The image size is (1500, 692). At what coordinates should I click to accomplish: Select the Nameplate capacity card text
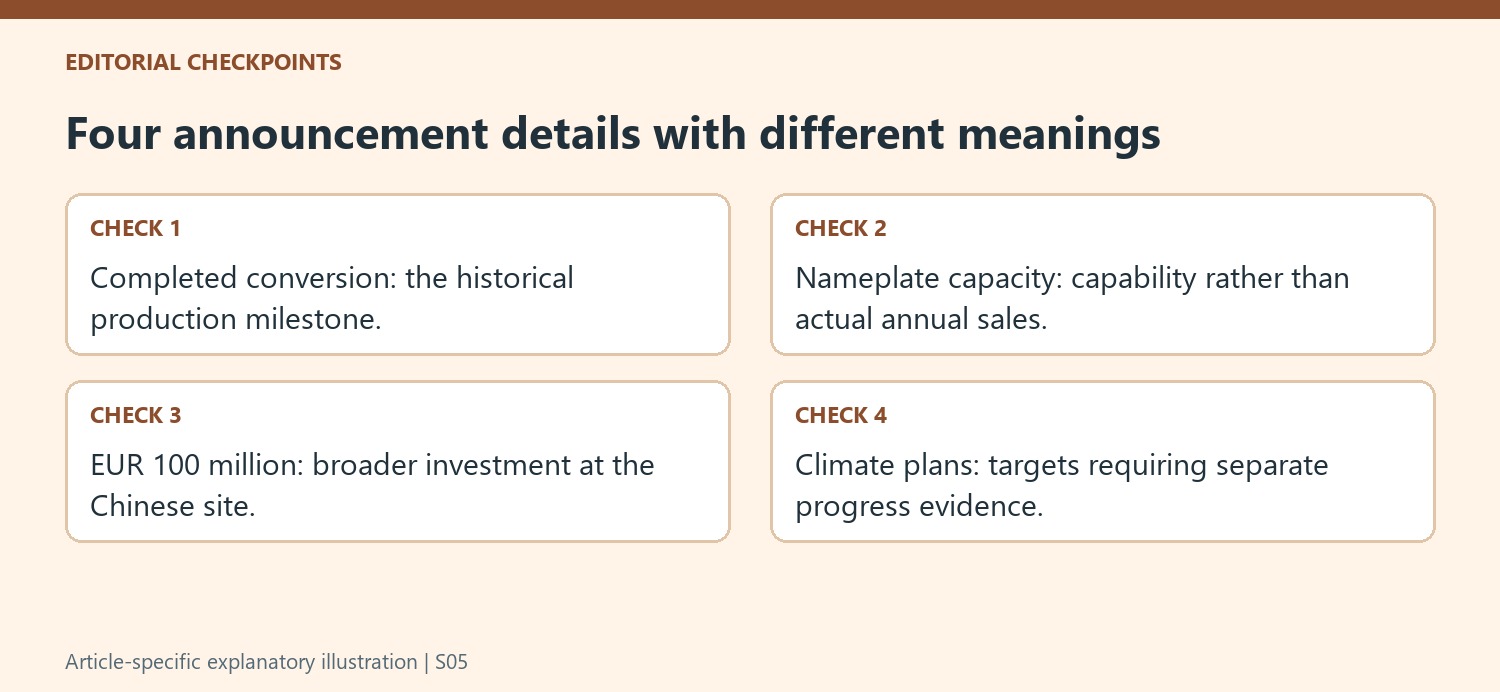point(1072,298)
